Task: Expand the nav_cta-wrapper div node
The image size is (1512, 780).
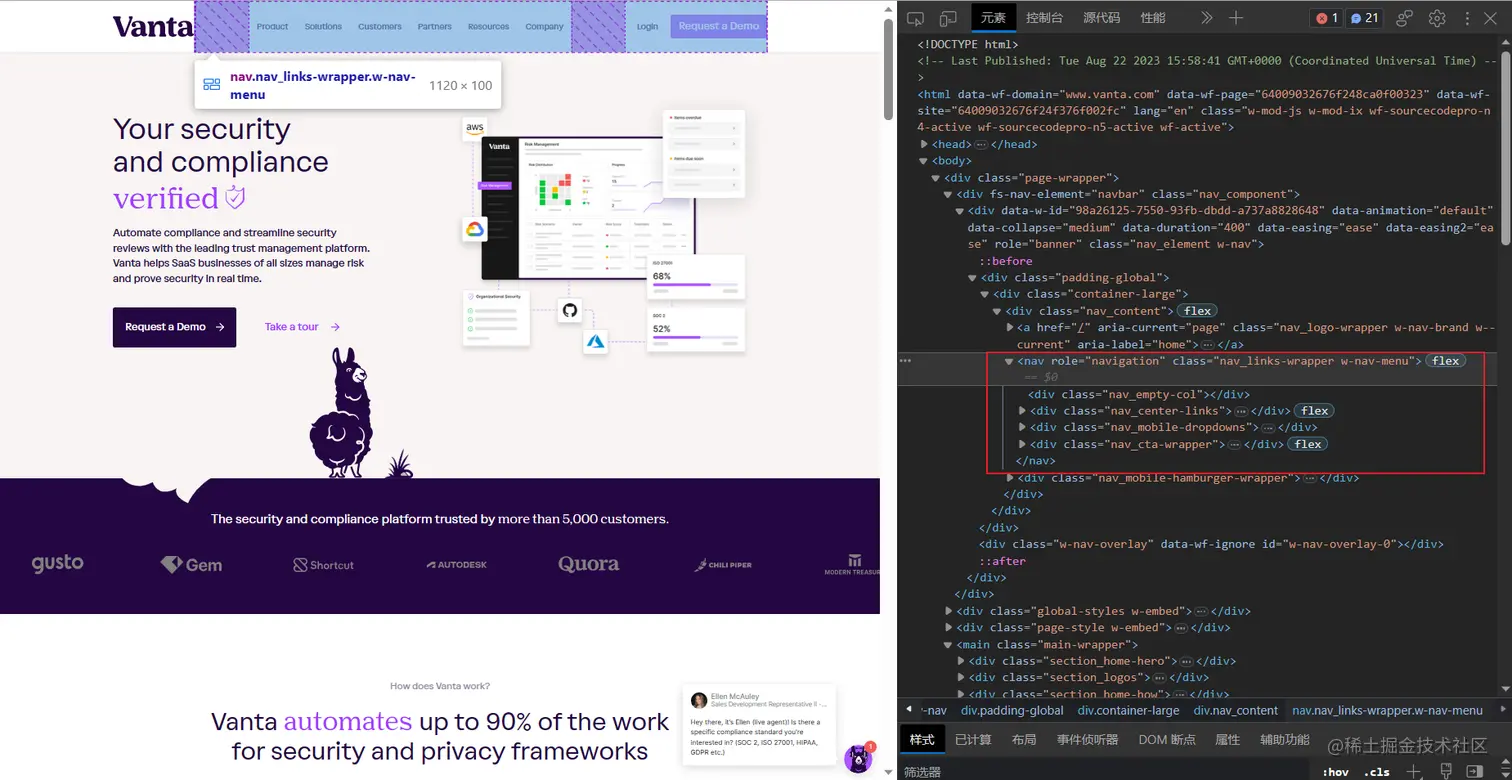Action: click(1022, 444)
